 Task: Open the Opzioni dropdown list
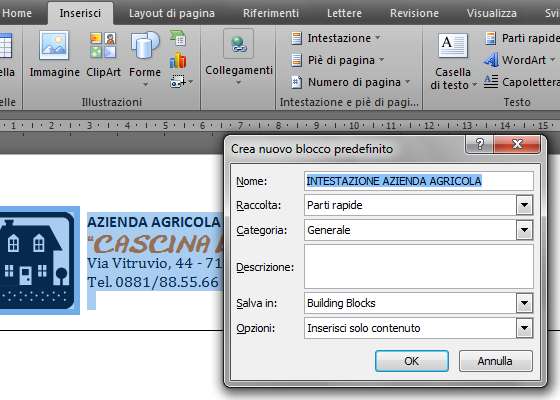tap(524, 328)
